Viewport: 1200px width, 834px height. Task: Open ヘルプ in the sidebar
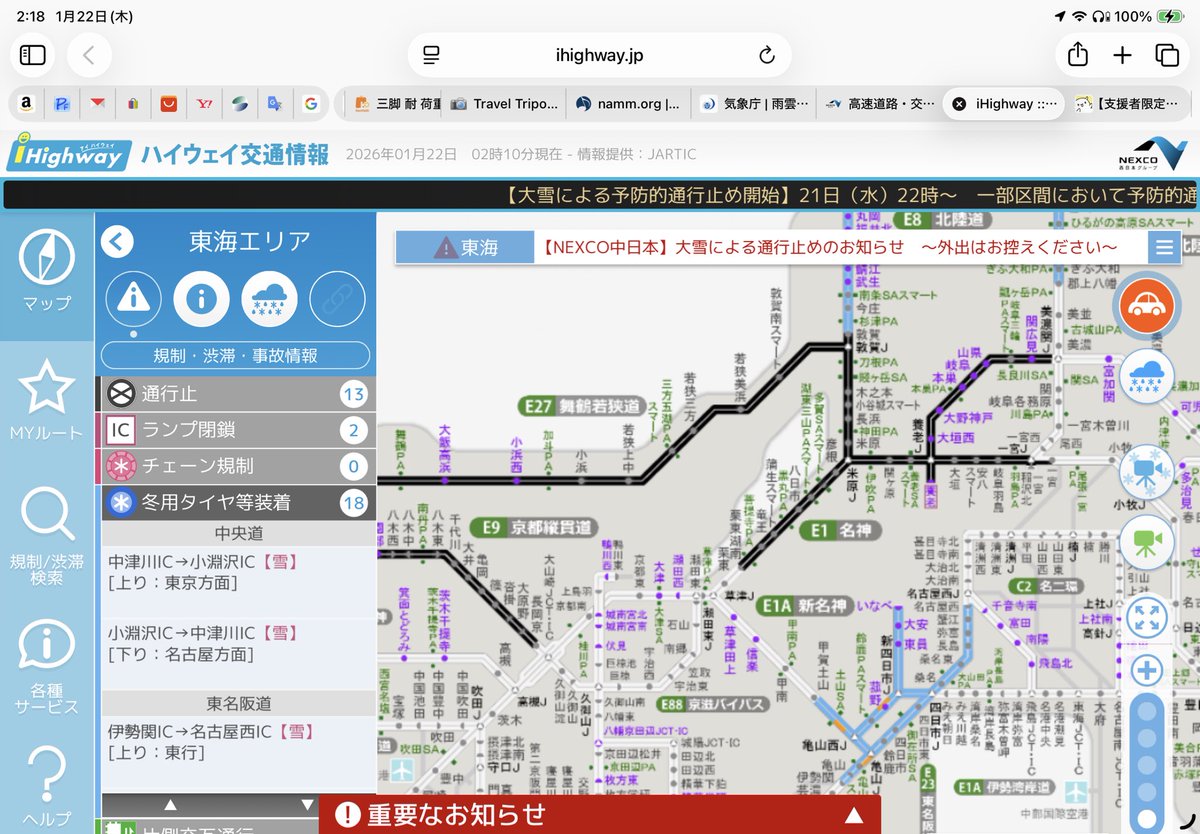(x=47, y=785)
